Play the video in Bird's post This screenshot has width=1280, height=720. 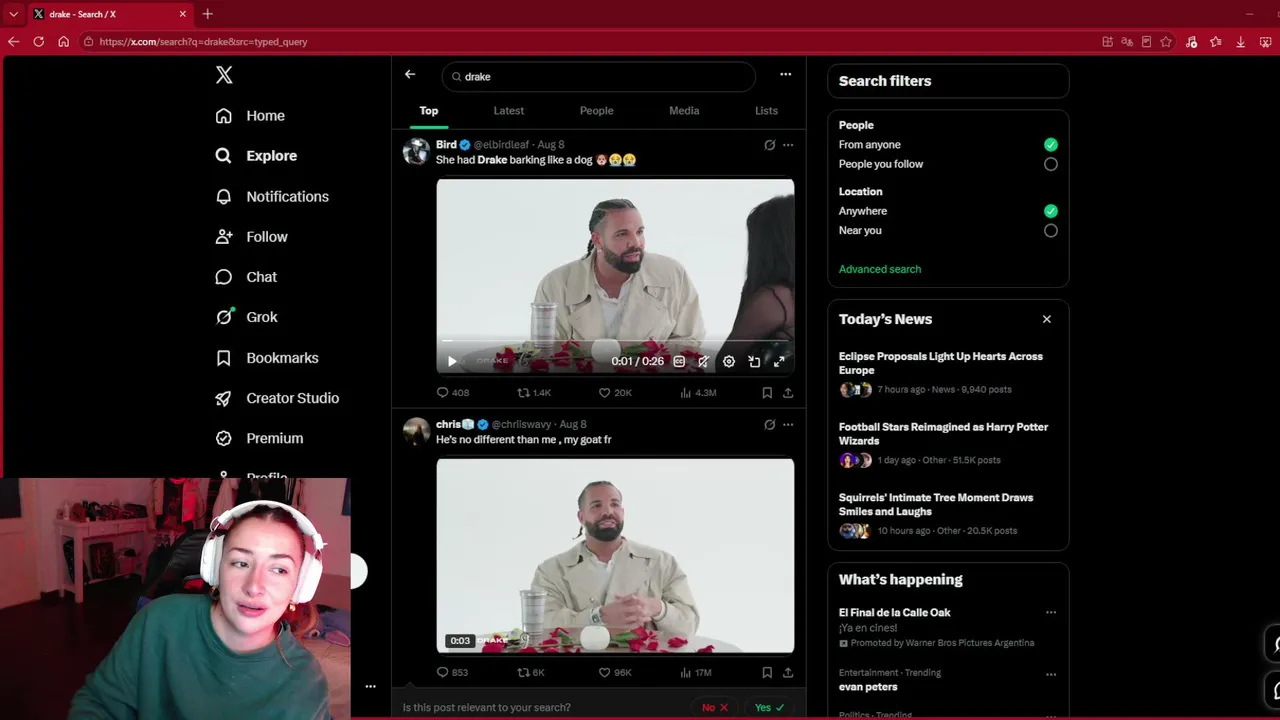tap(452, 362)
